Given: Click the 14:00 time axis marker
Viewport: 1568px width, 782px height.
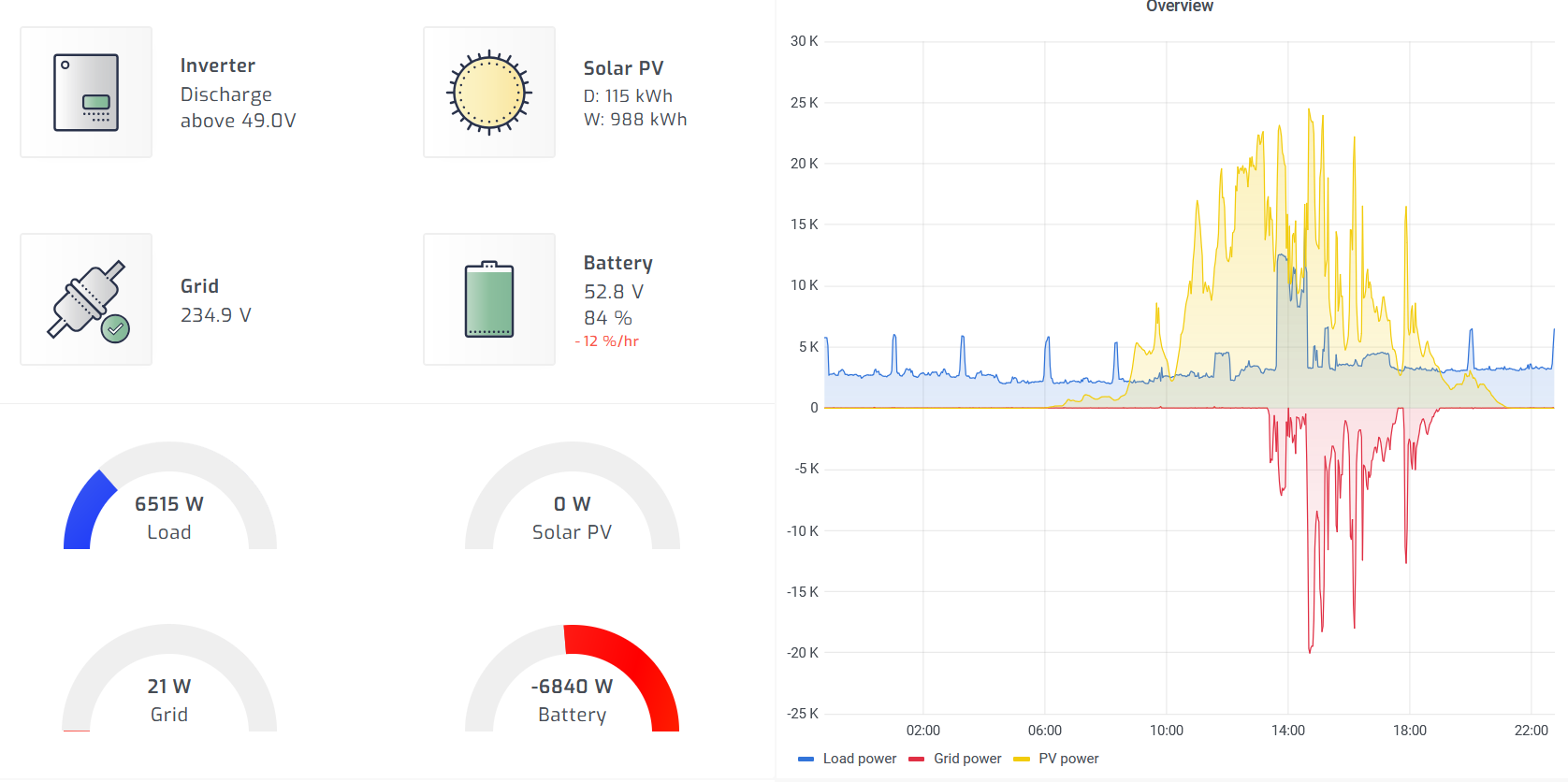Looking at the screenshot, I should tap(1287, 731).
